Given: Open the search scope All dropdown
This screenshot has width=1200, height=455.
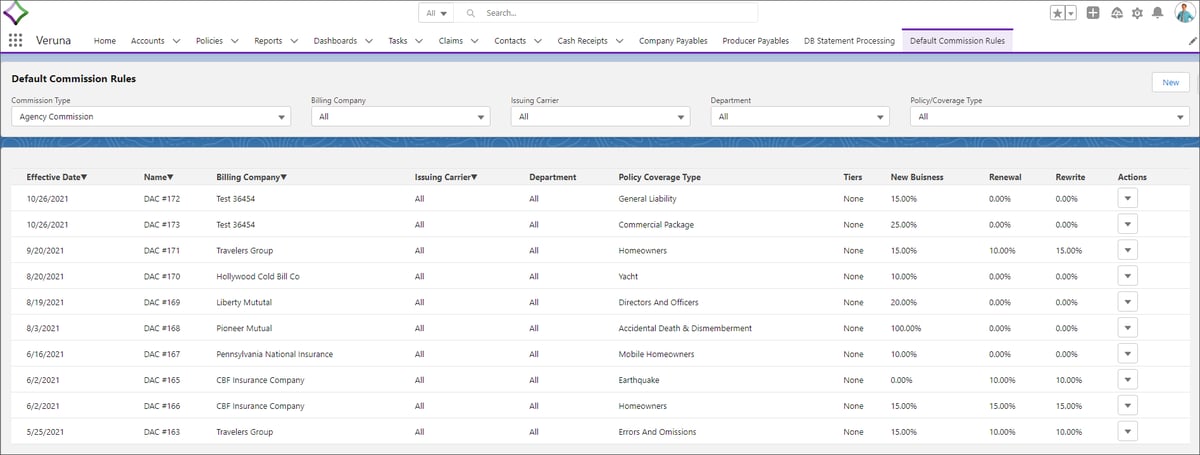Looking at the screenshot, I should (x=437, y=13).
